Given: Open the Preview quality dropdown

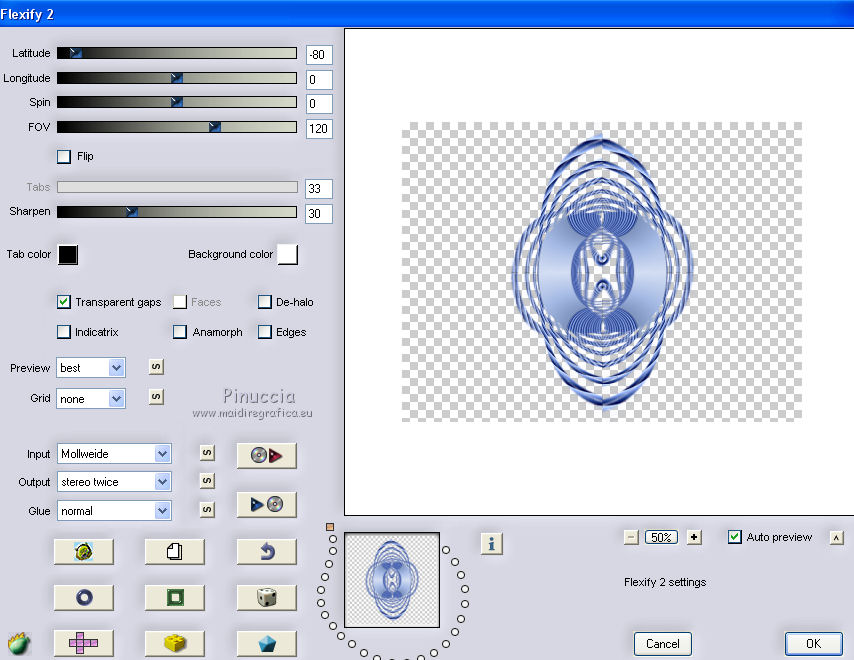Looking at the screenshot, I should 91,368.
